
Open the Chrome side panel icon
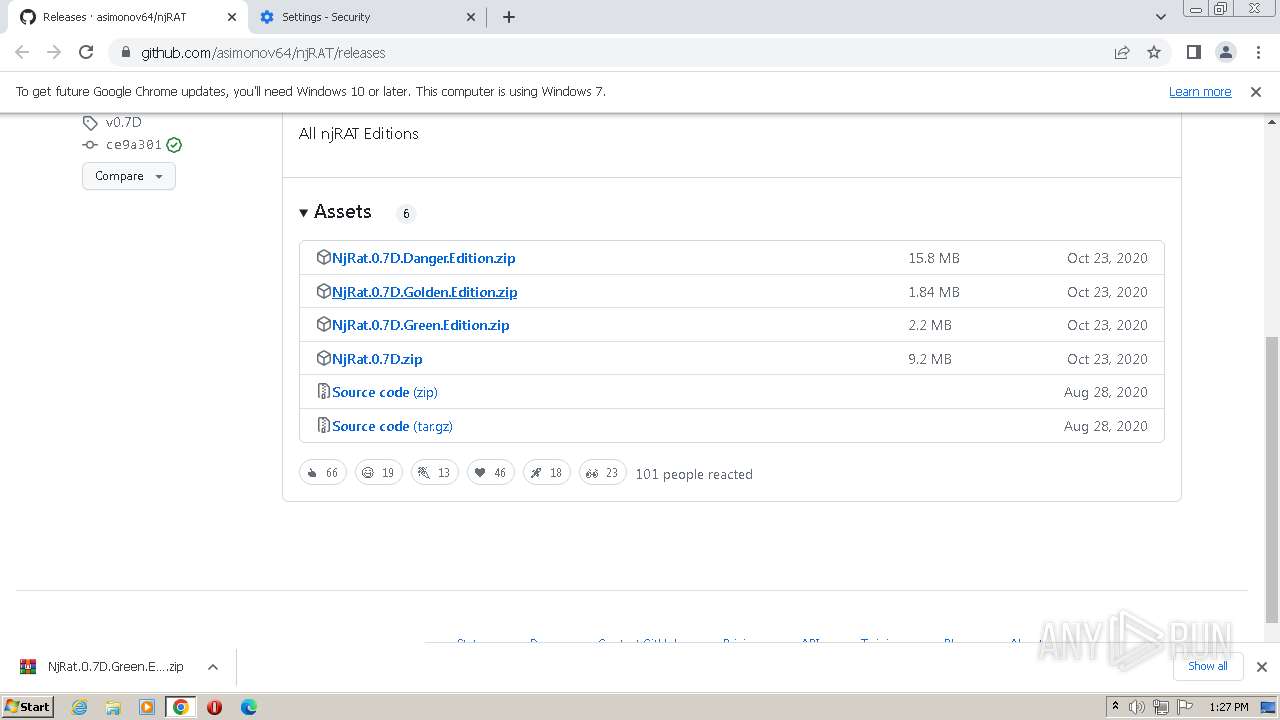(x=1193, y=52)
